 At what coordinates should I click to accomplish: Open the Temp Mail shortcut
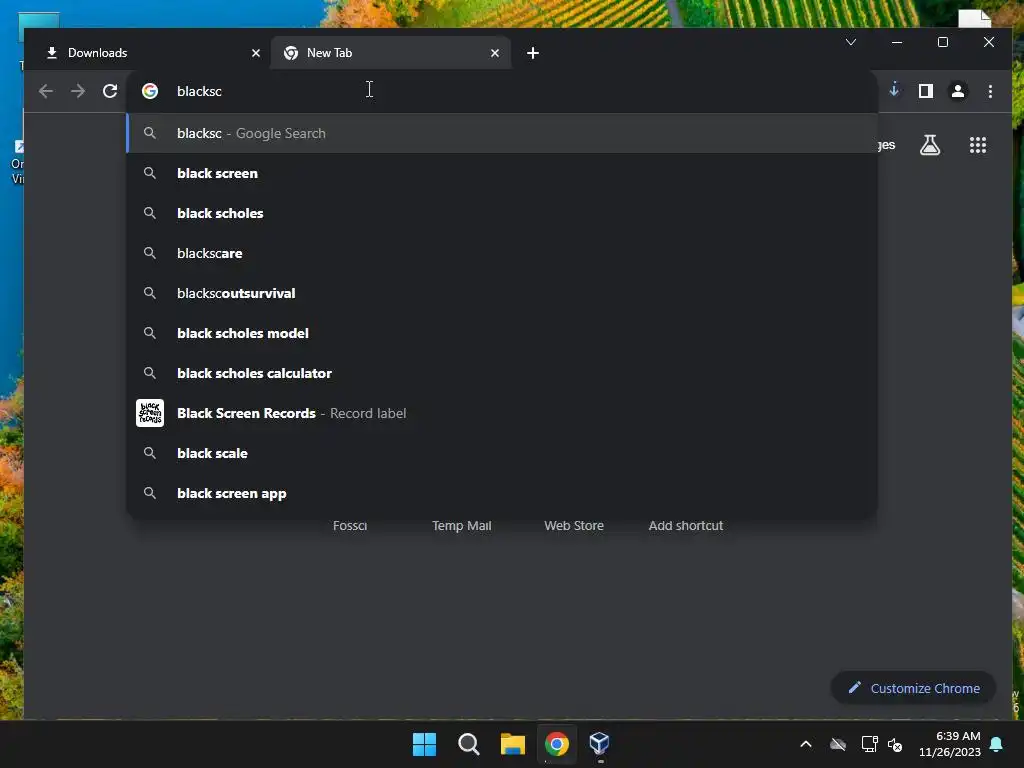462,526
